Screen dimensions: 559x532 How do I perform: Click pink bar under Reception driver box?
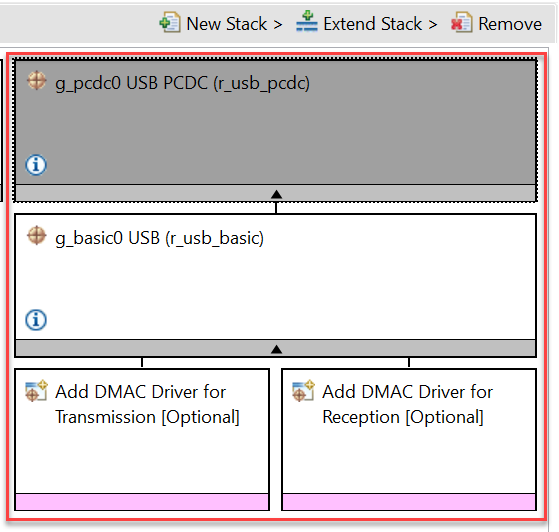409,502
